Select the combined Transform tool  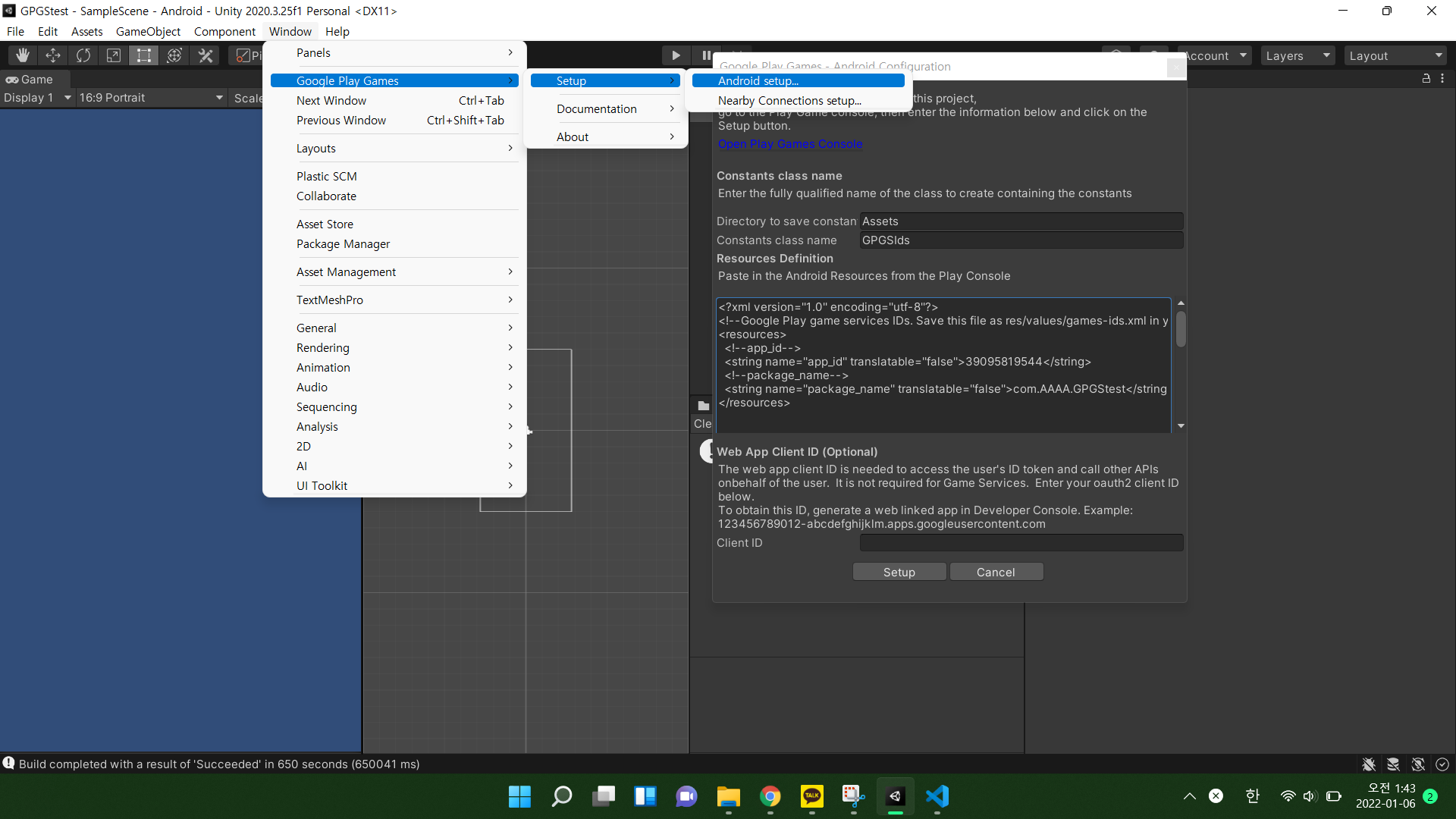pyautogui.click(x=174, y=55)
